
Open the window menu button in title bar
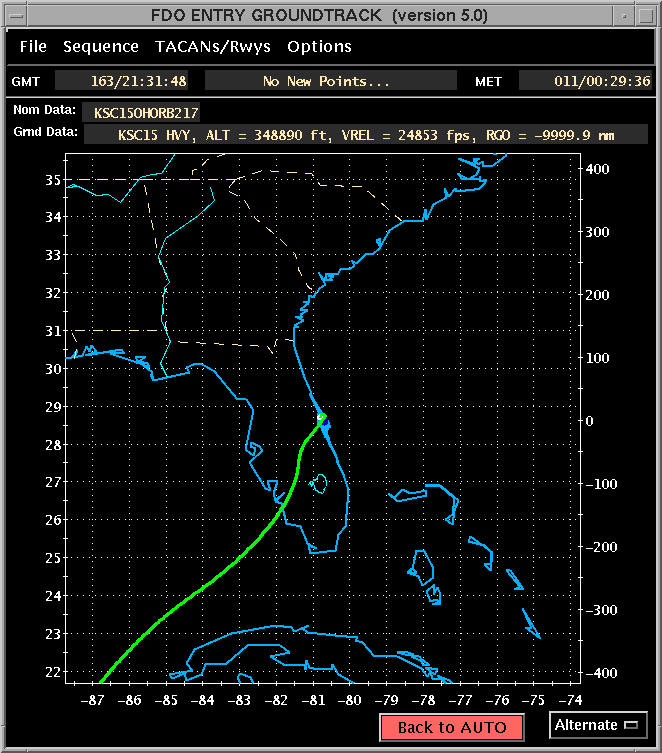16,16
